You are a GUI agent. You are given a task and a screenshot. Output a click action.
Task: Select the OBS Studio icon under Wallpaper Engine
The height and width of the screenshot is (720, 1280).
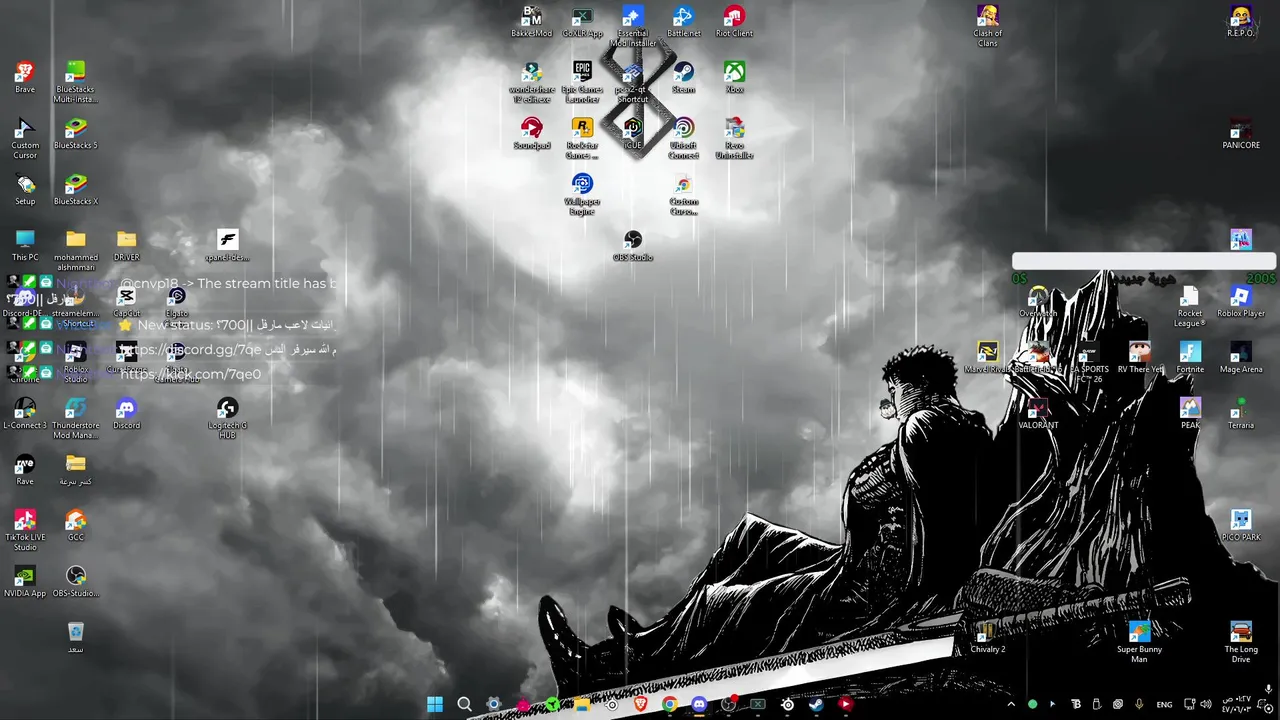pyautogui.click(x=633, y=245)
